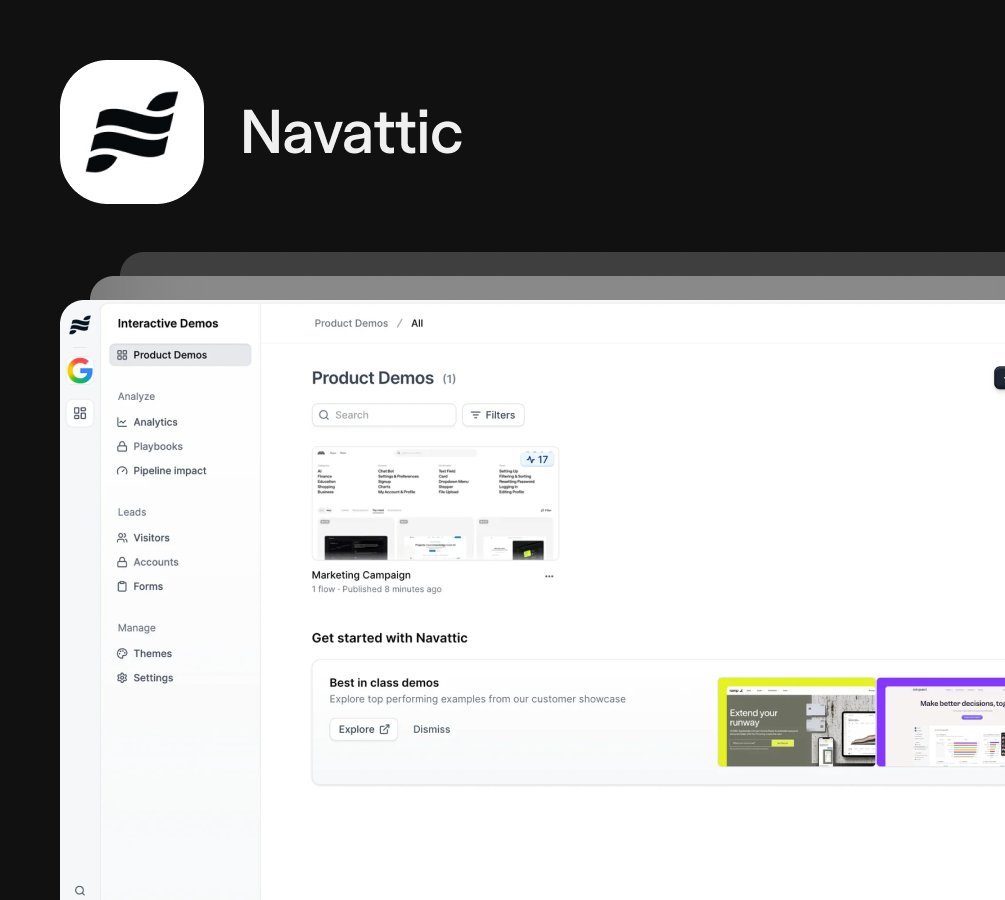
Task: Open the Google workspace icon
Action: (x=80, y=371)
